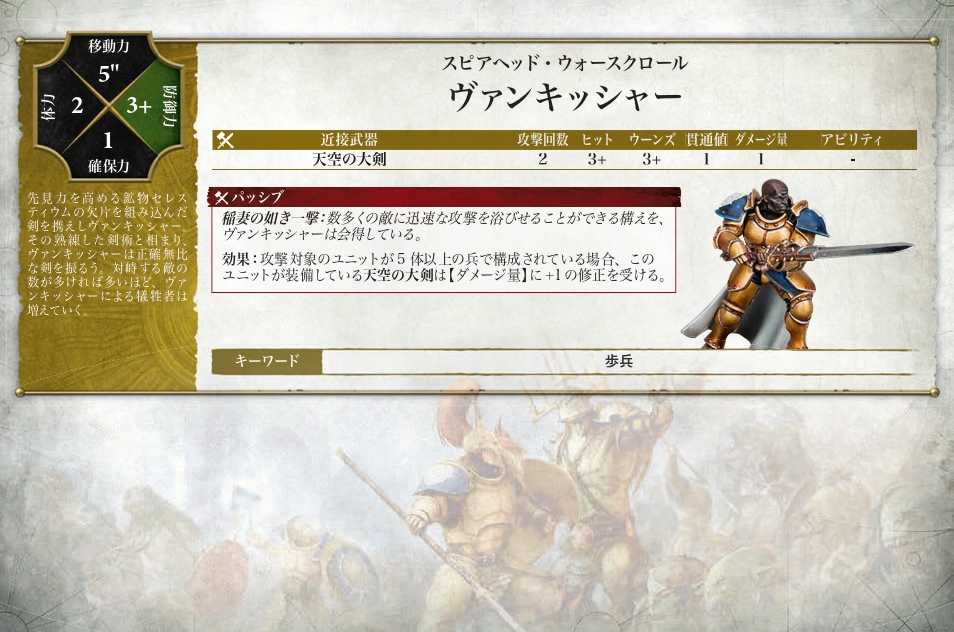
Task: Click スピアヘッド・ウォースクロール subtitle
Action: 565,63
